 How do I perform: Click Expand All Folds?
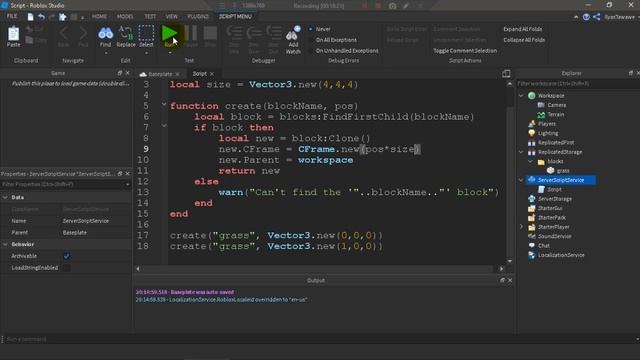(x=522, y=29)
